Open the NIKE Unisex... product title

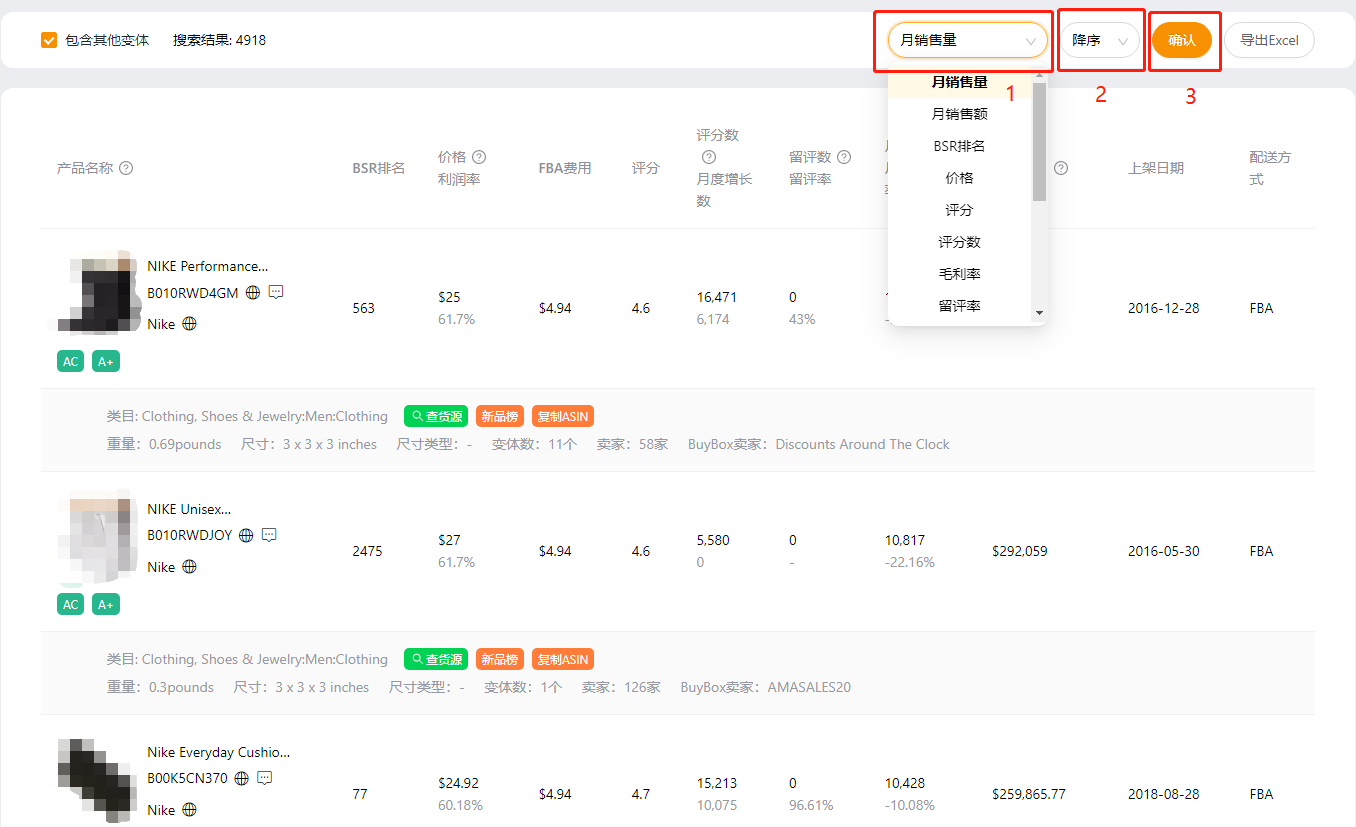pos(189,509)
